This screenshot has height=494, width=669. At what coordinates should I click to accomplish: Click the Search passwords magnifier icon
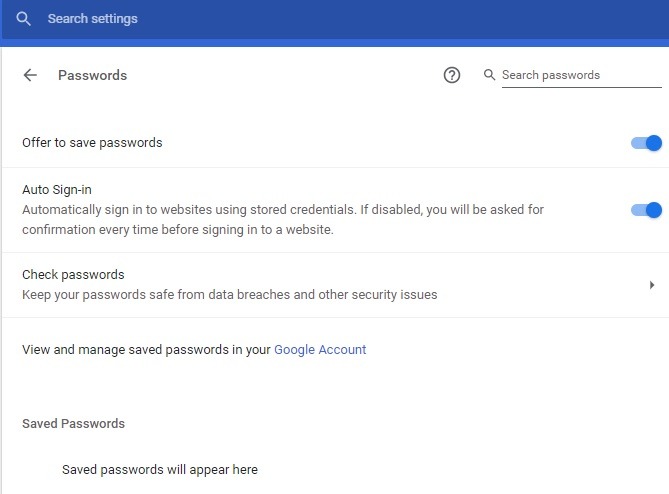489,75
